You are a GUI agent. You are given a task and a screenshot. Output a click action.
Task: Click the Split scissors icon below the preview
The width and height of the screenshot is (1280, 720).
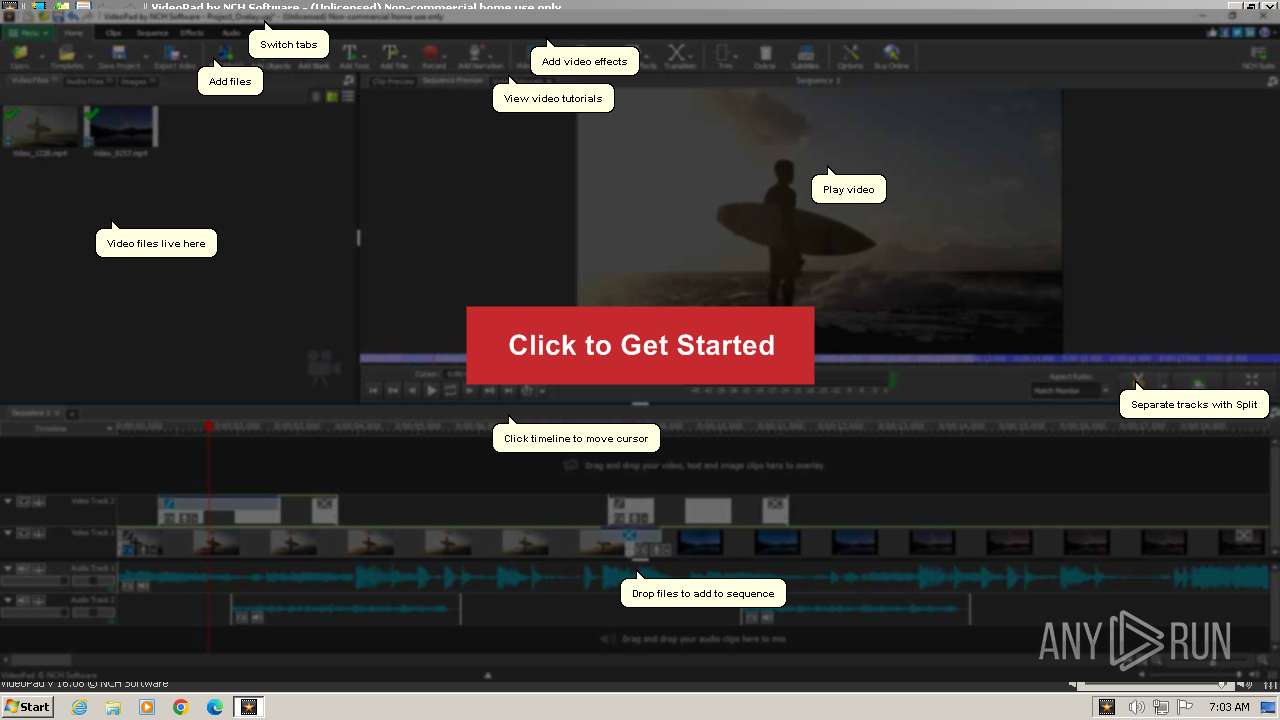pyautogui.click(x=1137, y=381)
